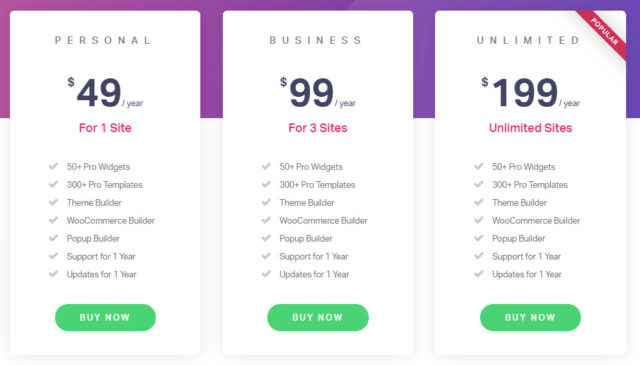The width and height of the screenshot is (640, 365).
Task: Click Buy Now on the Personal plan
Action: 105,317
